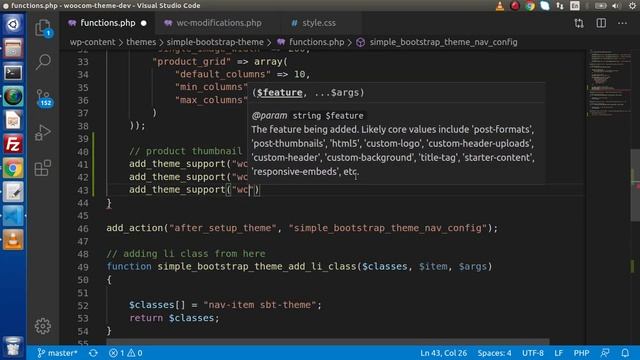Click "default_columns" key on line 34

(223, 74)
